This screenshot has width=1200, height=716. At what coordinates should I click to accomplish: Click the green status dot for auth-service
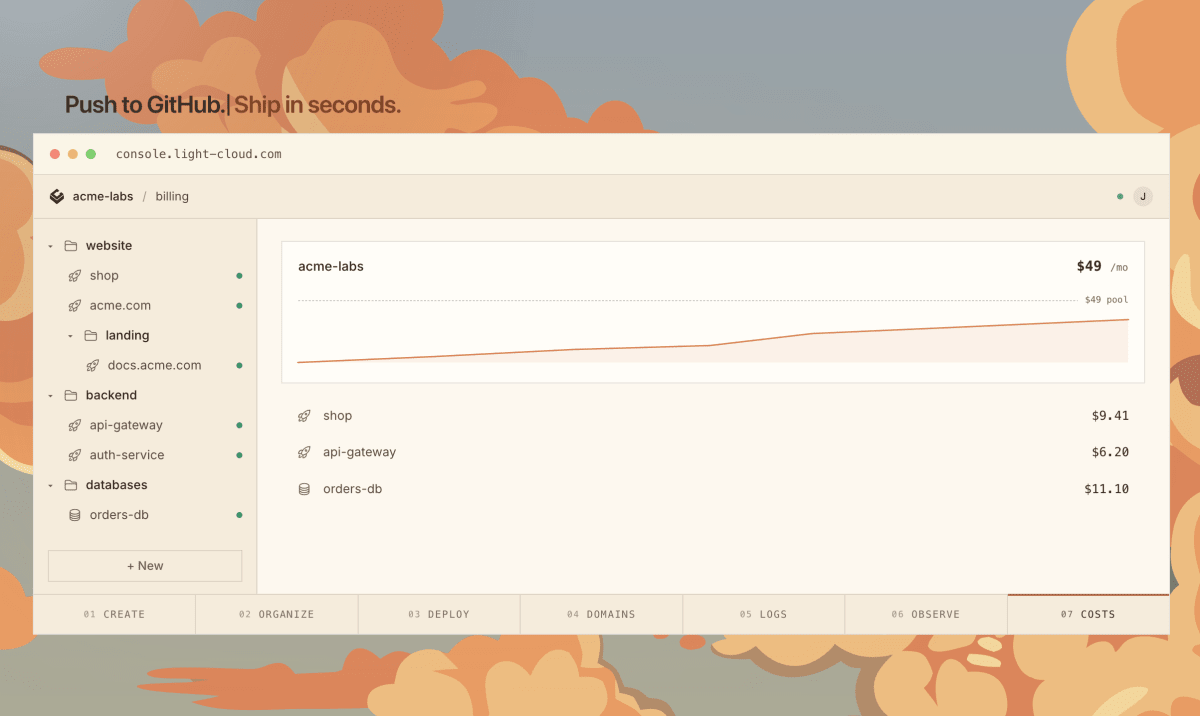click(x=239, y=456)
